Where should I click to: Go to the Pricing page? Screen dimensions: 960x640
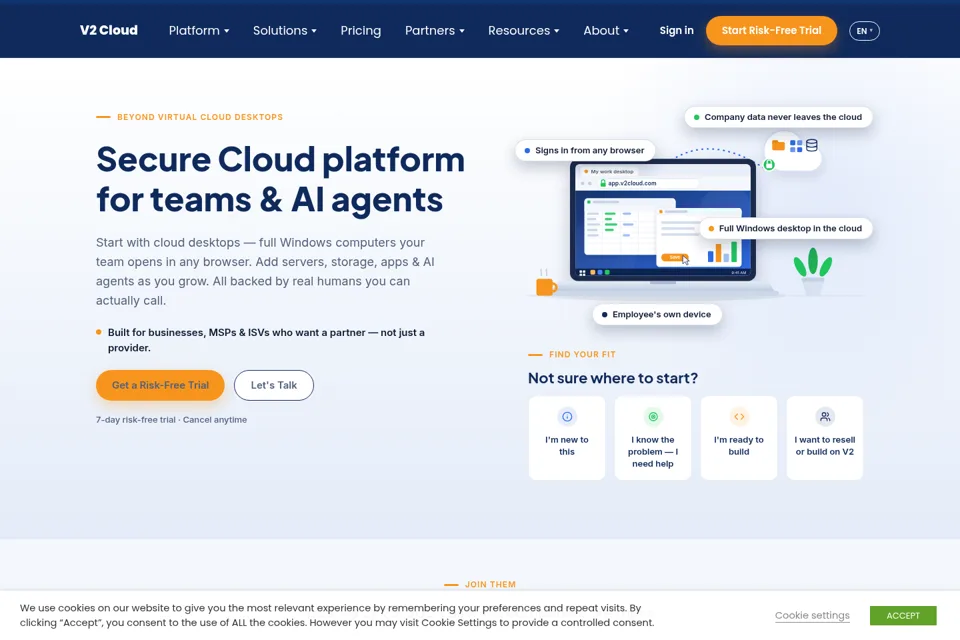click(x=361, y=30)
